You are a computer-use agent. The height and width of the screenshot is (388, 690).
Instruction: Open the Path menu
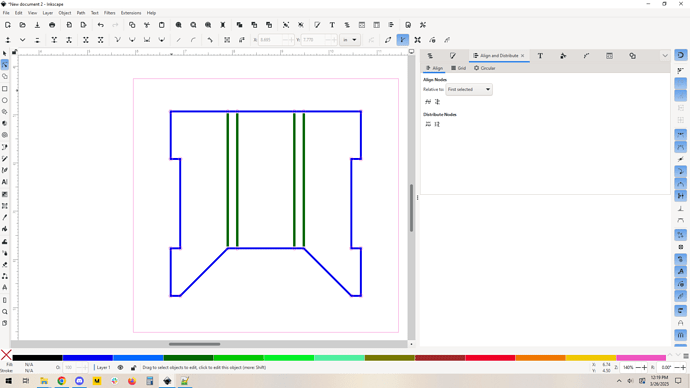81,13
